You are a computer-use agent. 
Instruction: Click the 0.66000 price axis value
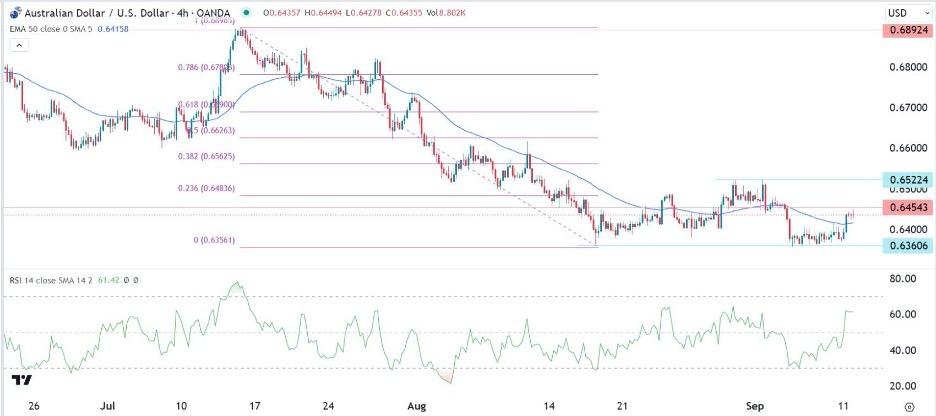909,148
